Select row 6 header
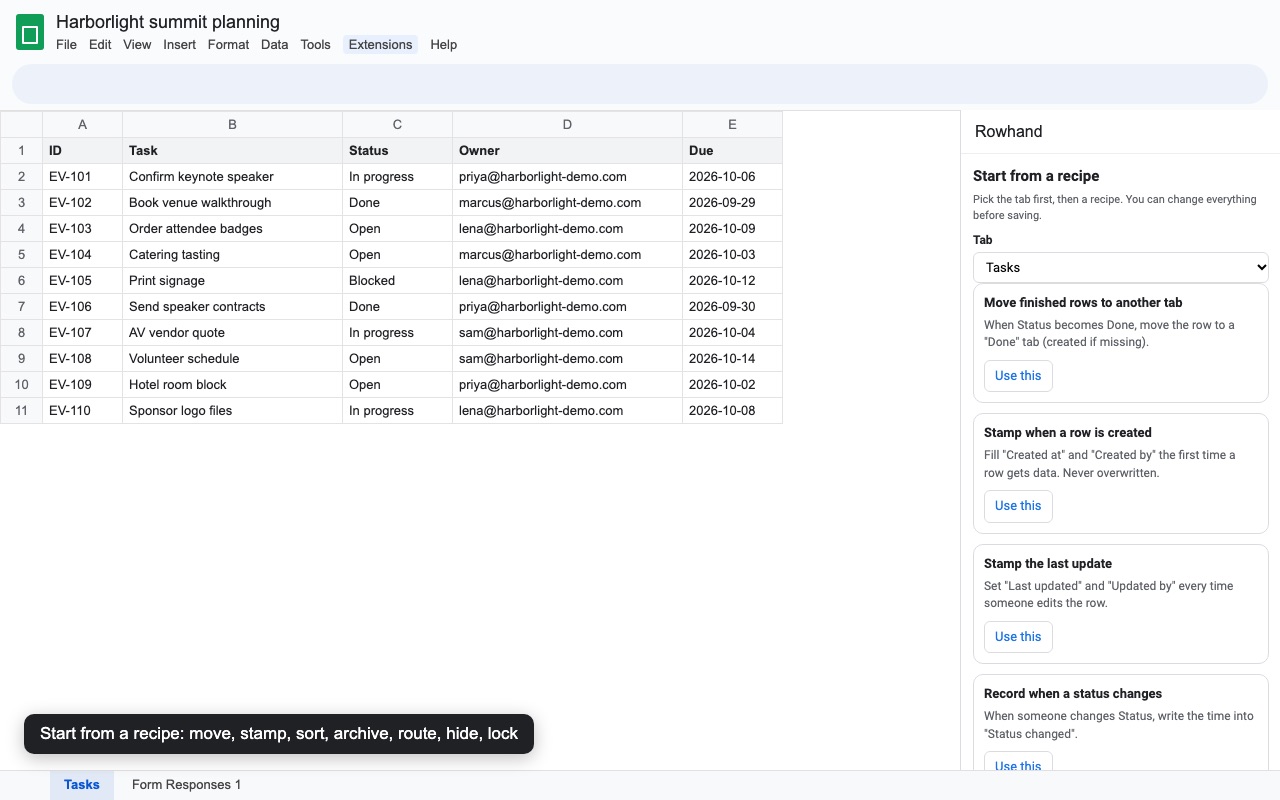Screen dimensions: 1280x800 21,281
